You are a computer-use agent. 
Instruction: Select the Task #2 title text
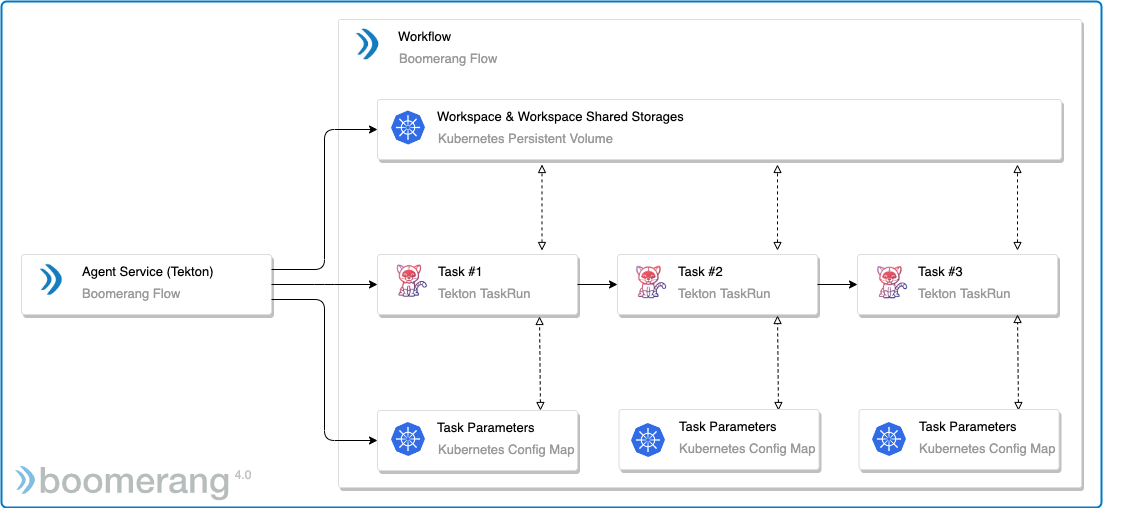coord(700,271)
